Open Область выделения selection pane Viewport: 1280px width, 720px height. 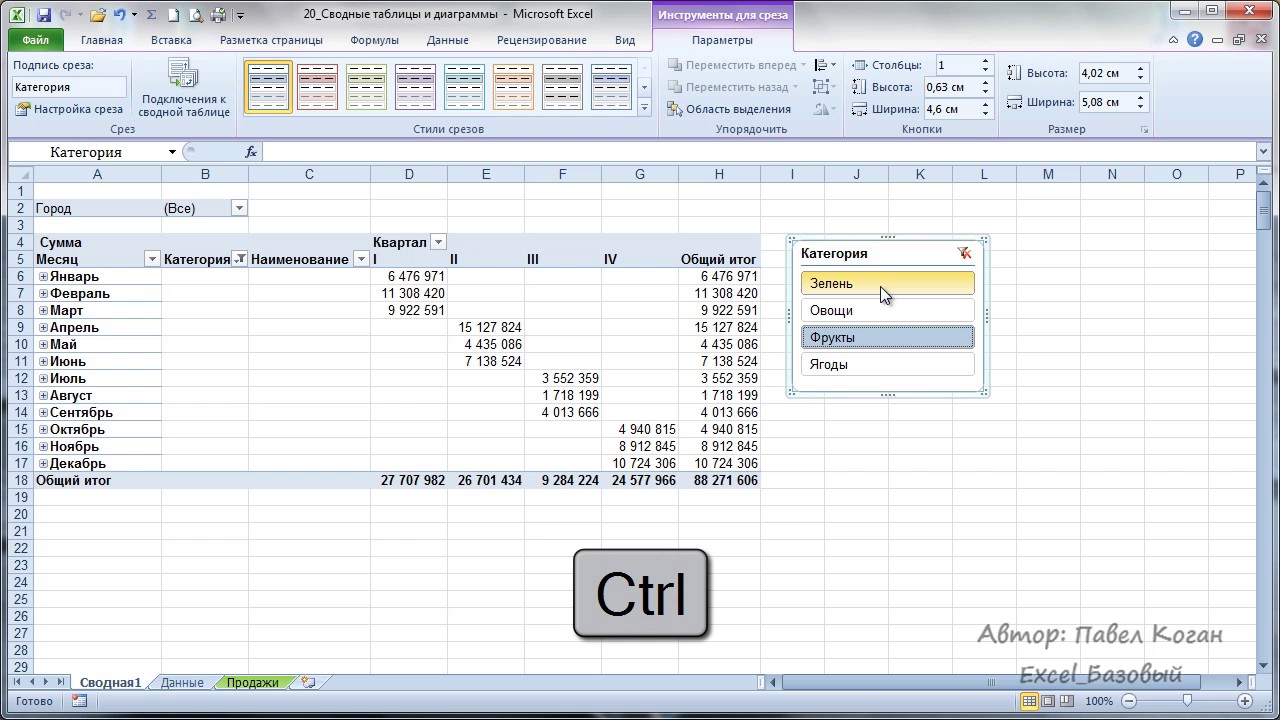729,109
